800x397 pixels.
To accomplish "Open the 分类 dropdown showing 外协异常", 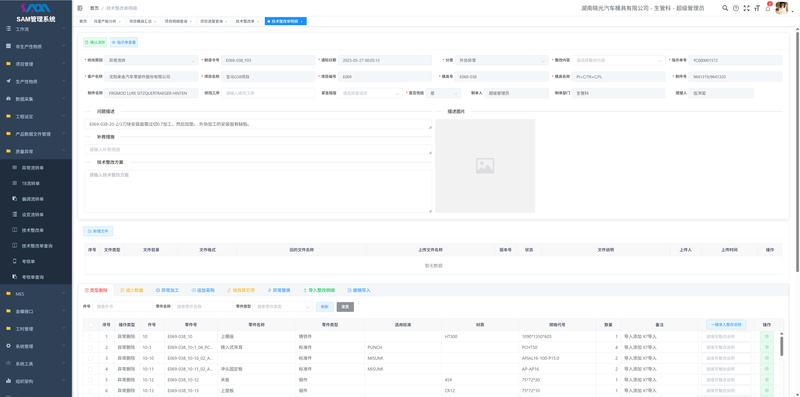I will [502, 60].
